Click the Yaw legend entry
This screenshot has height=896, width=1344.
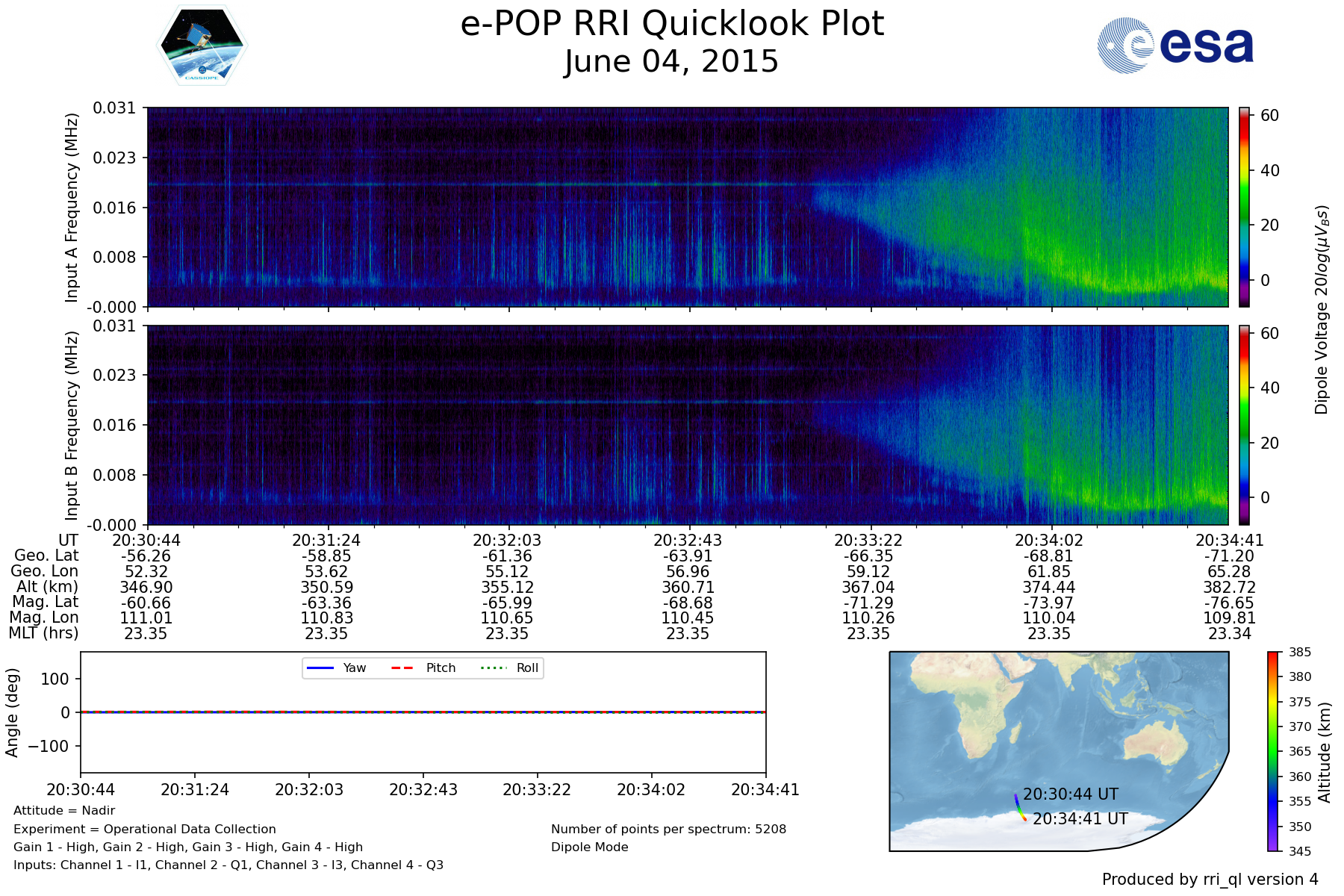coord(336,668)
